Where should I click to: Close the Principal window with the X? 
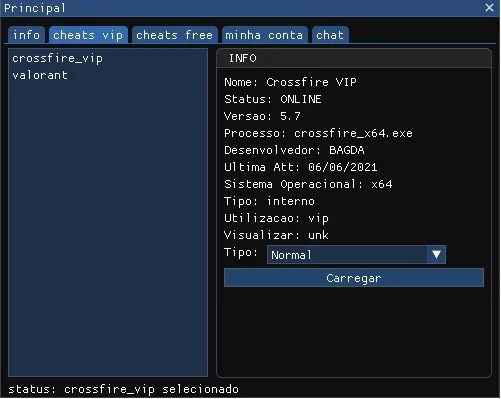coord(489,8)
